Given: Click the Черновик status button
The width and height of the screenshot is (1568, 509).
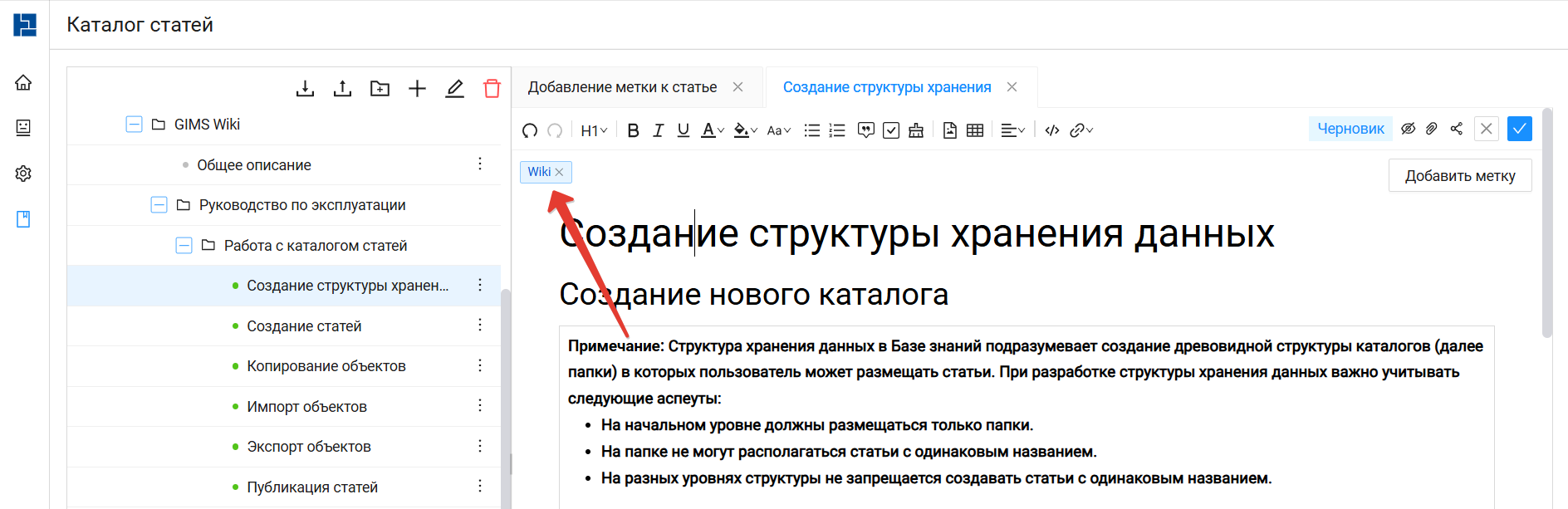Looking at the screenshot, I should click(1350, 129).
